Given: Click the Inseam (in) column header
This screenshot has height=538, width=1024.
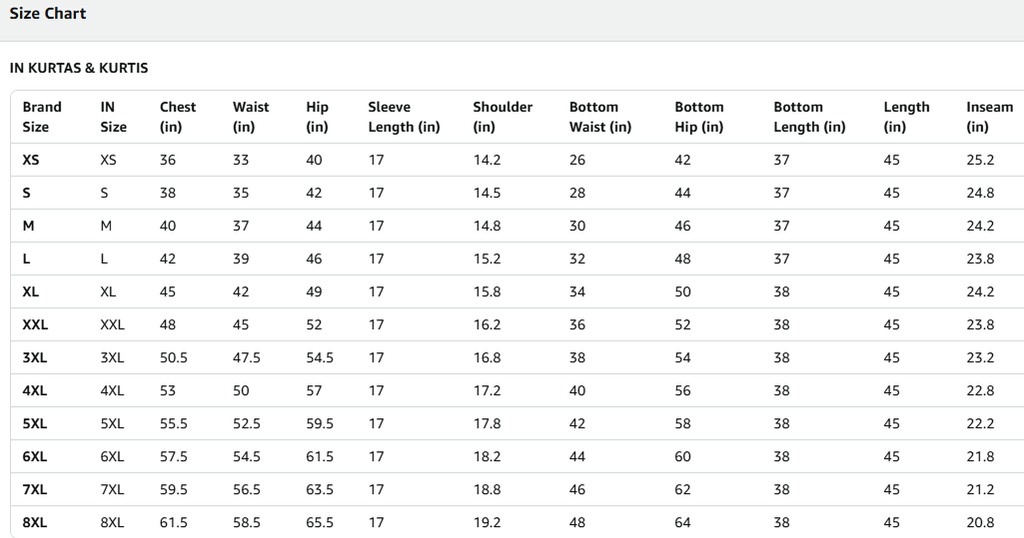Looking at the screenshot, I should point(989,117).
